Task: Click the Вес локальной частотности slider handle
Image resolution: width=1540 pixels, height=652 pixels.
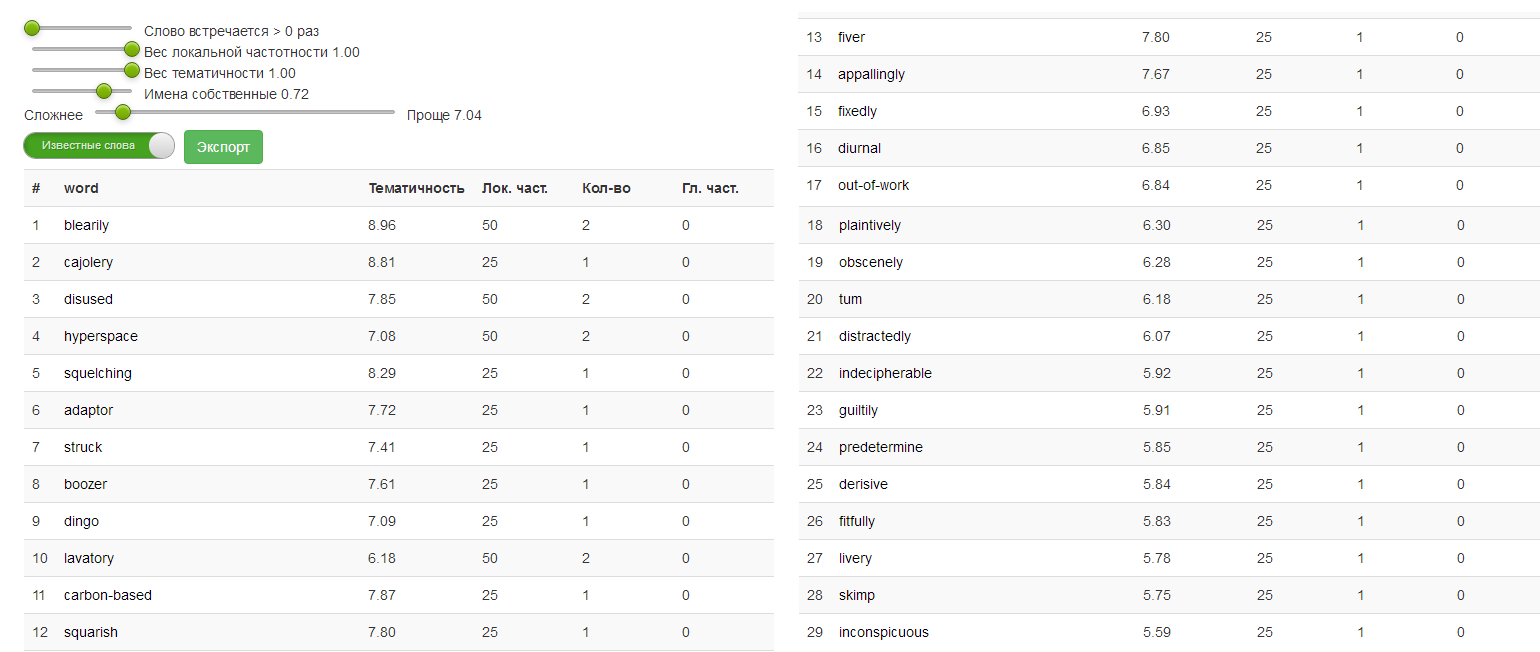Action: click(131, 48)
